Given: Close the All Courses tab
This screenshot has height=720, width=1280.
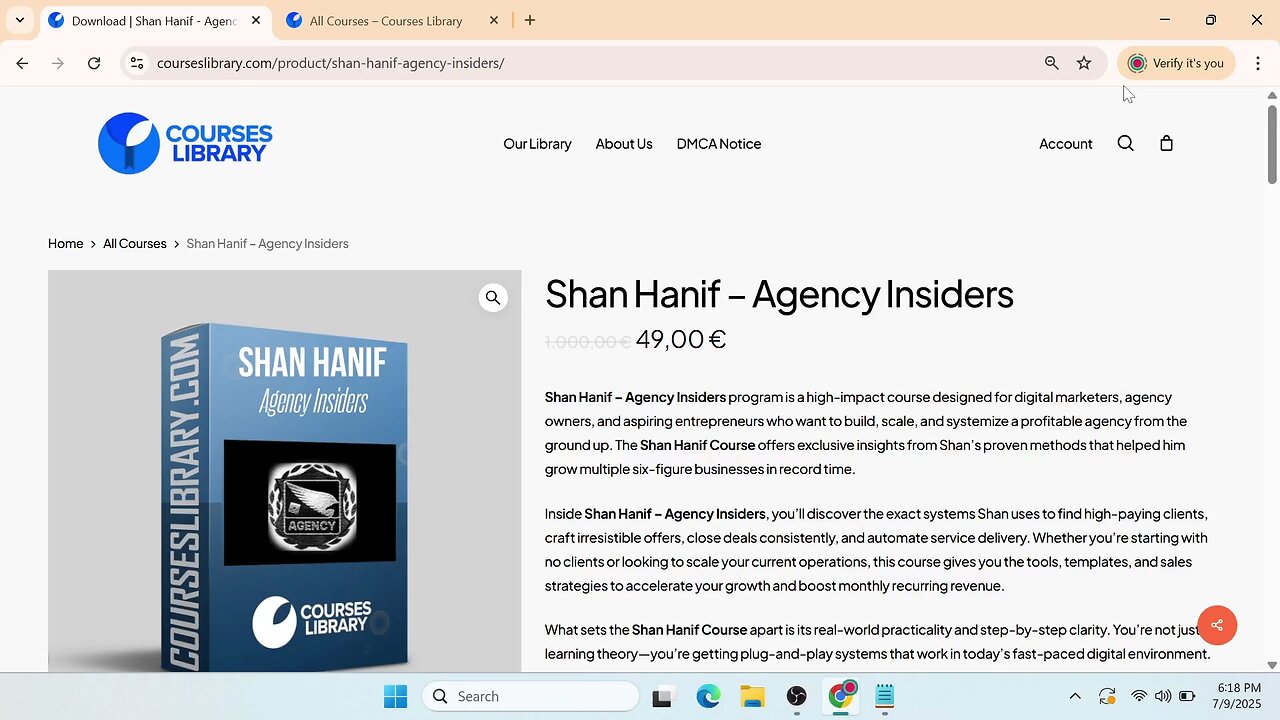Looking at the screenshot, I should 494,20.
